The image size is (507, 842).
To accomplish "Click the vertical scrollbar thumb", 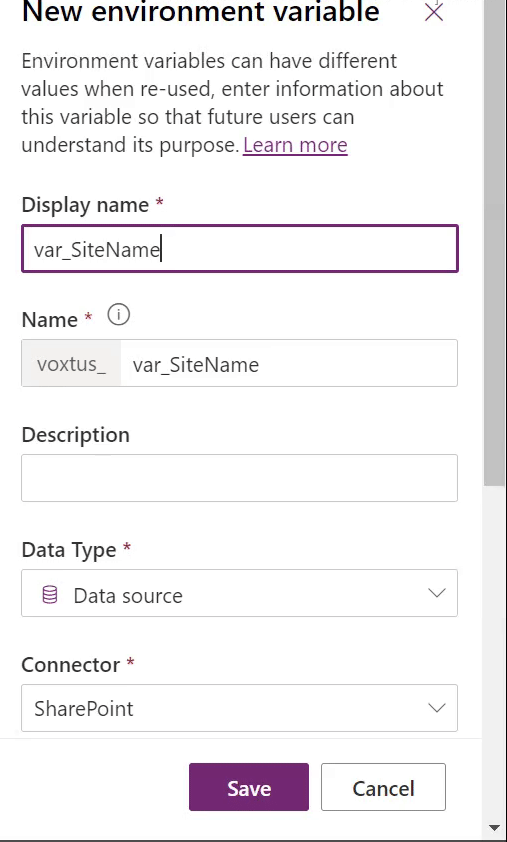I will point(495,242).
